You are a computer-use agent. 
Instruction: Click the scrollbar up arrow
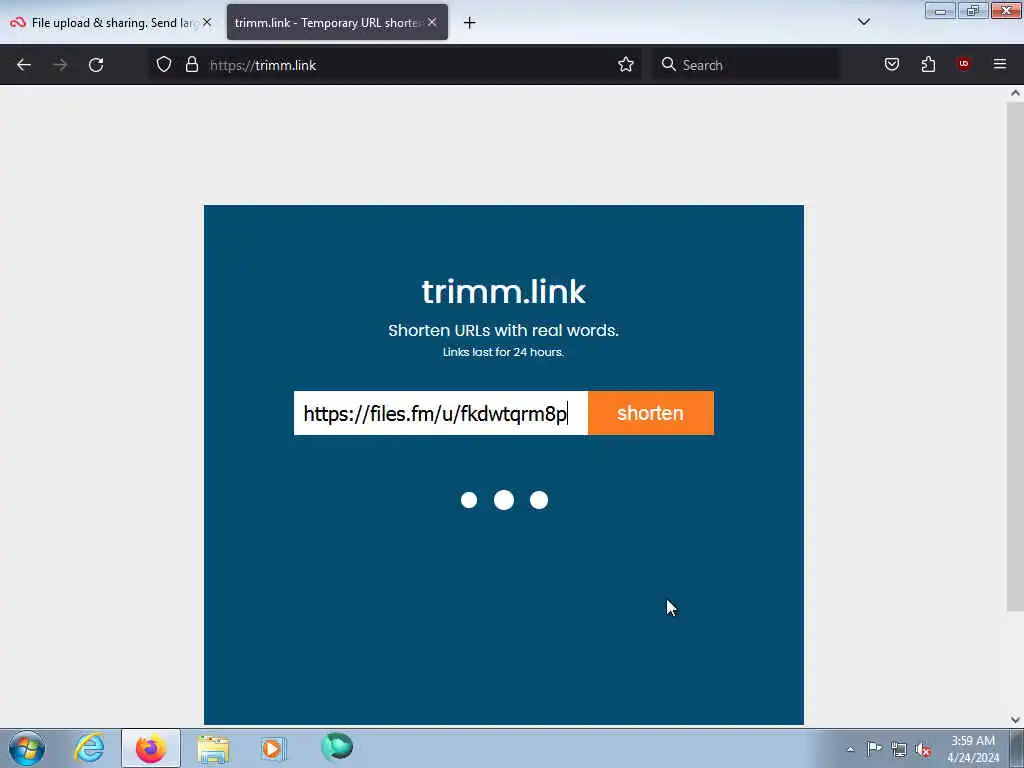pos(1015,93)
